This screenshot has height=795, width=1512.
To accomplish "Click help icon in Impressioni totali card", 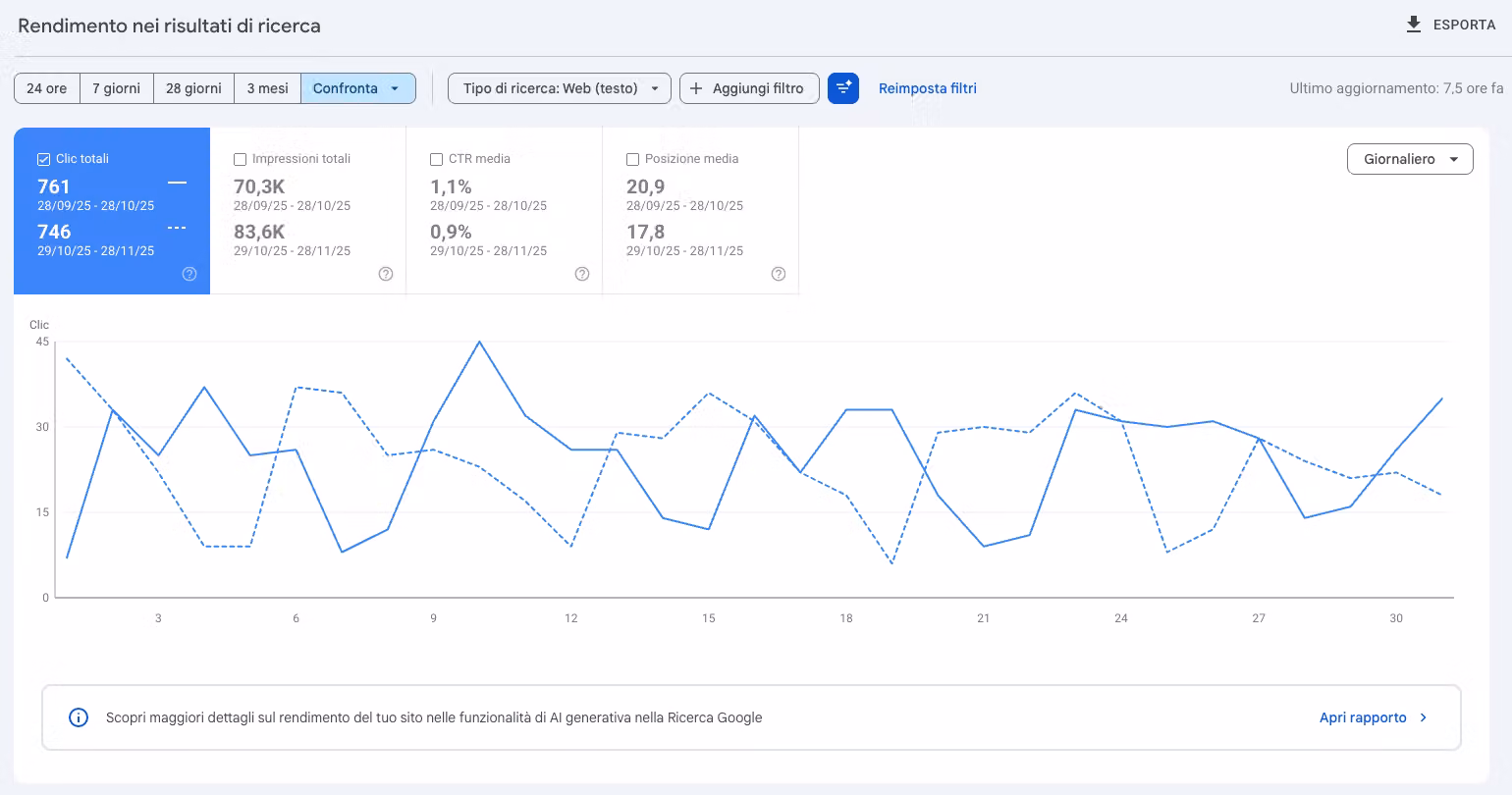I will pyautogui.click(x=386, y=274).
